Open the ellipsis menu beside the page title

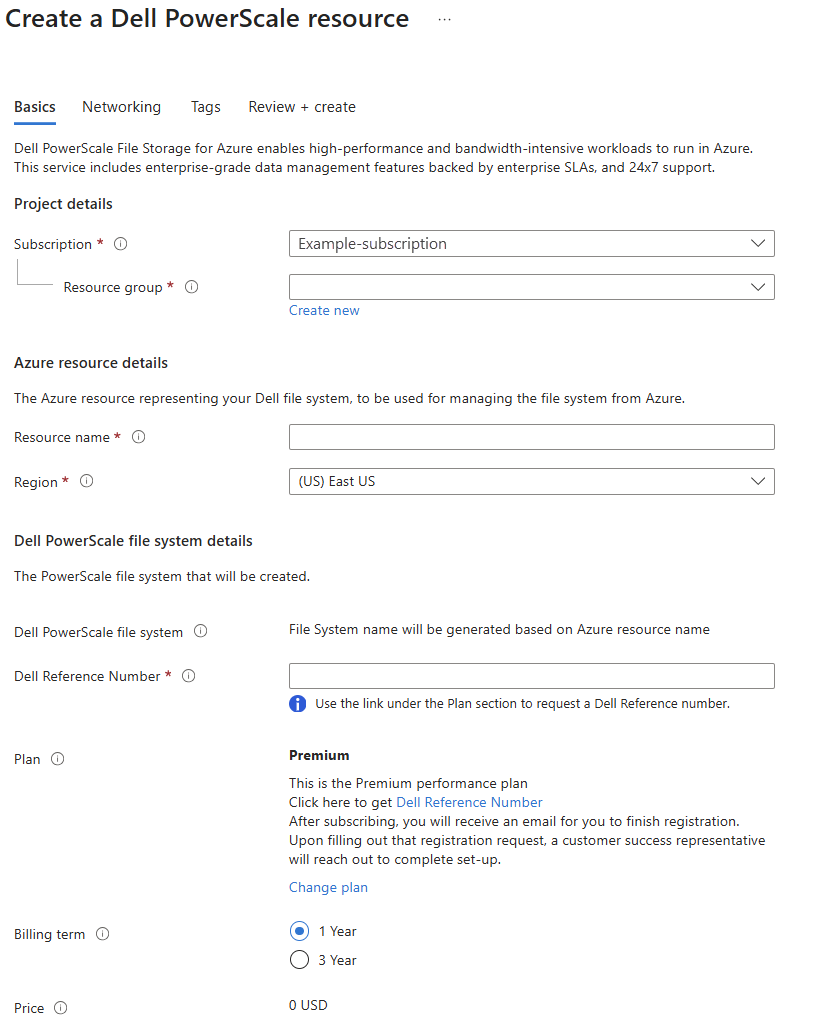tap(443, 18)
